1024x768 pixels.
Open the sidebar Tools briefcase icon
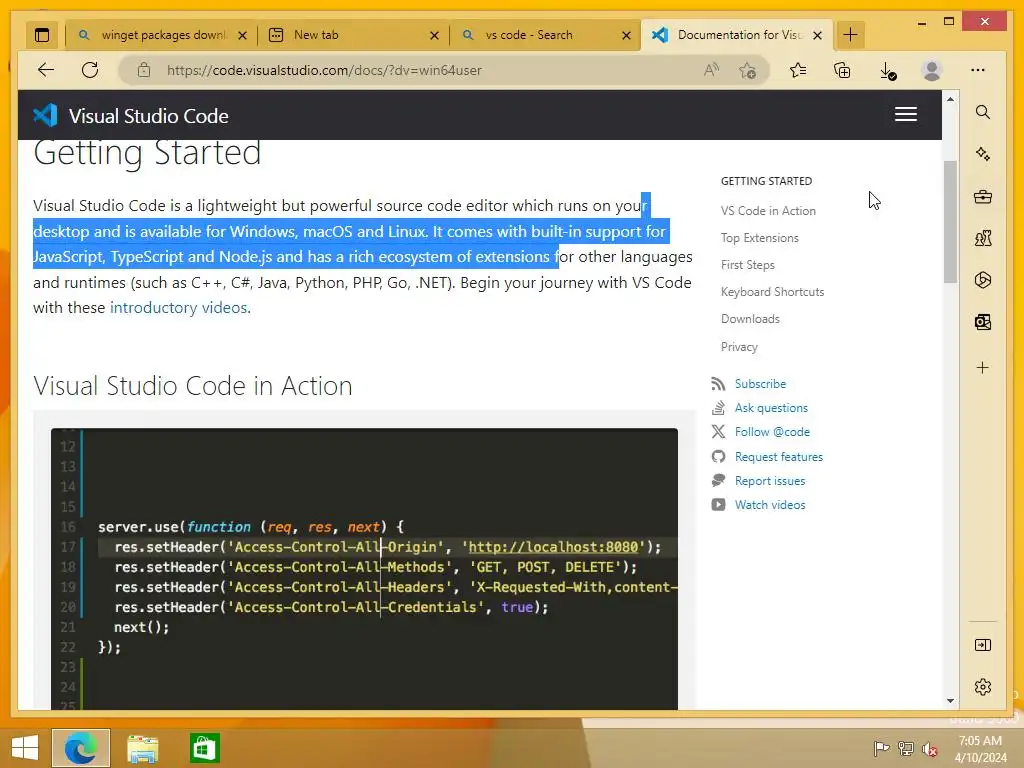click(x=983, y=196)
